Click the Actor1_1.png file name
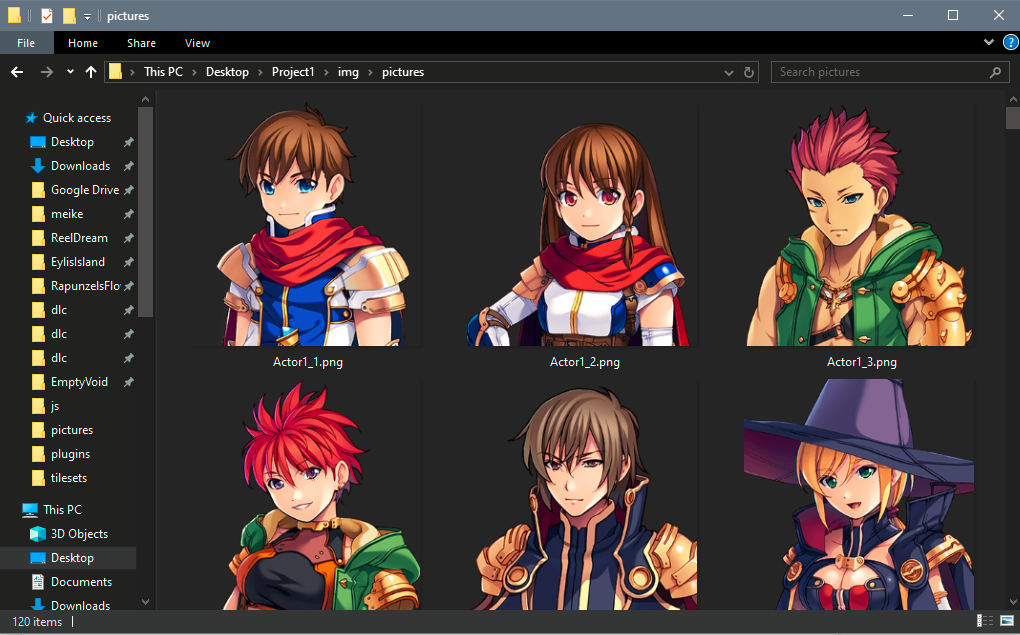1020x635 pixels. 308,362
